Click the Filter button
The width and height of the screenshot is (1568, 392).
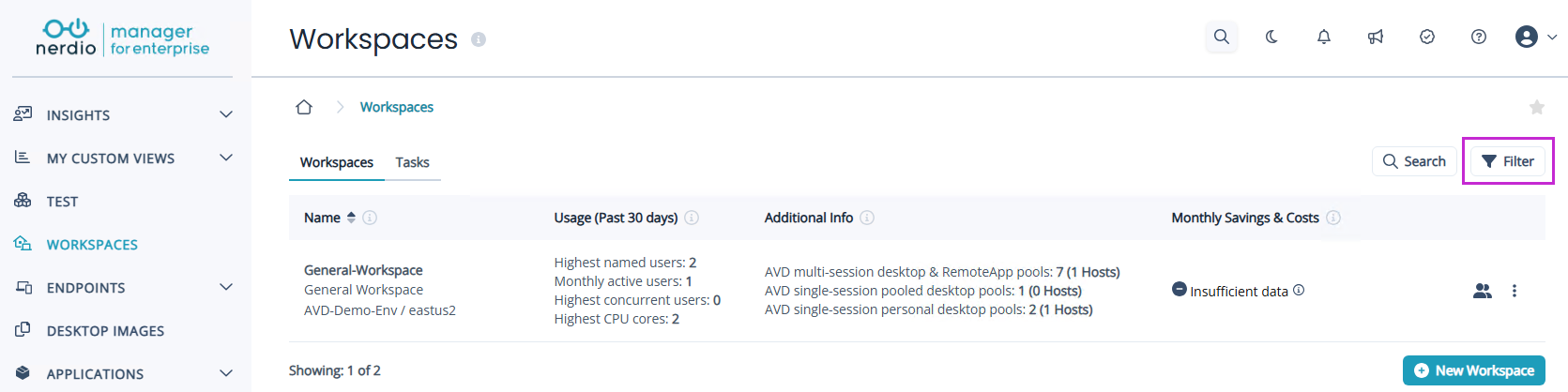(x=1507, y=161)
